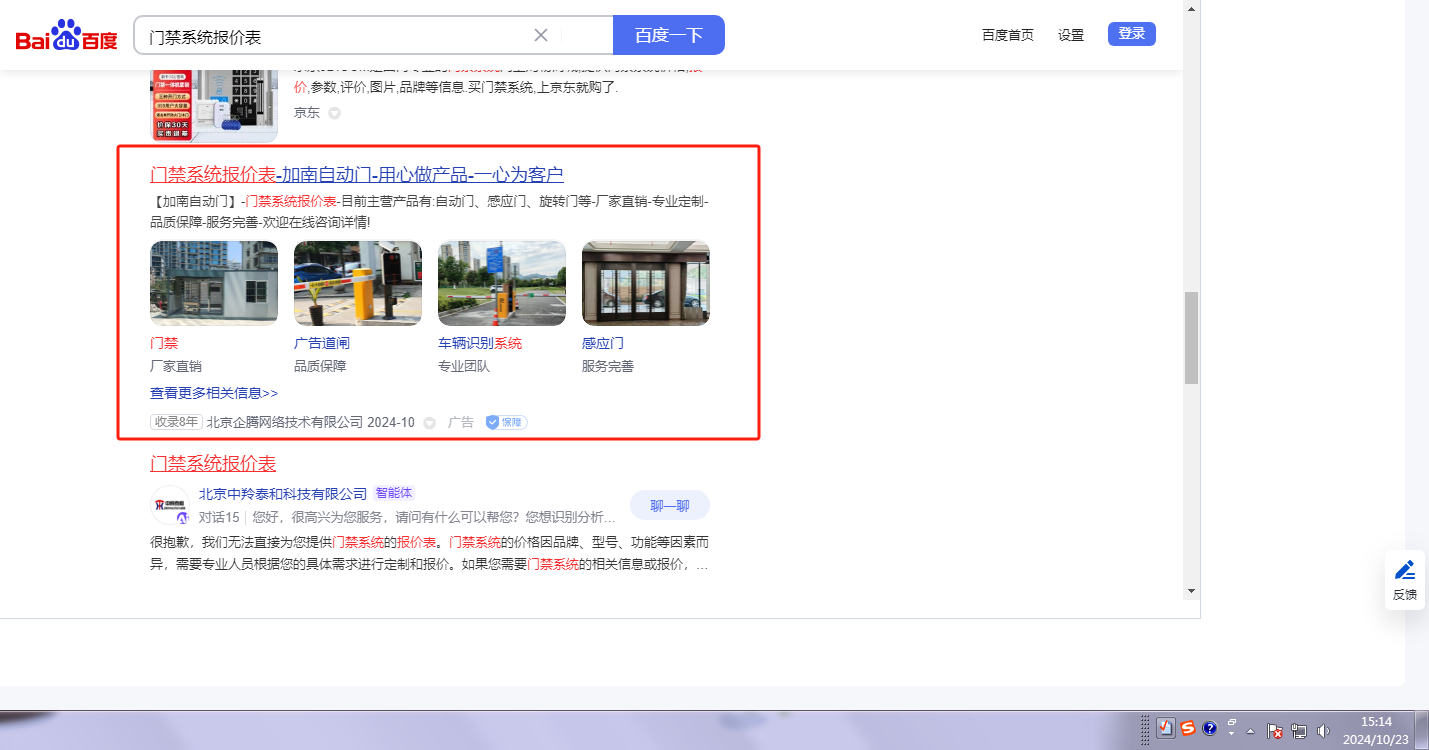
Task: Click the 广告道闸 caption link
Action: tap(322, 343)
